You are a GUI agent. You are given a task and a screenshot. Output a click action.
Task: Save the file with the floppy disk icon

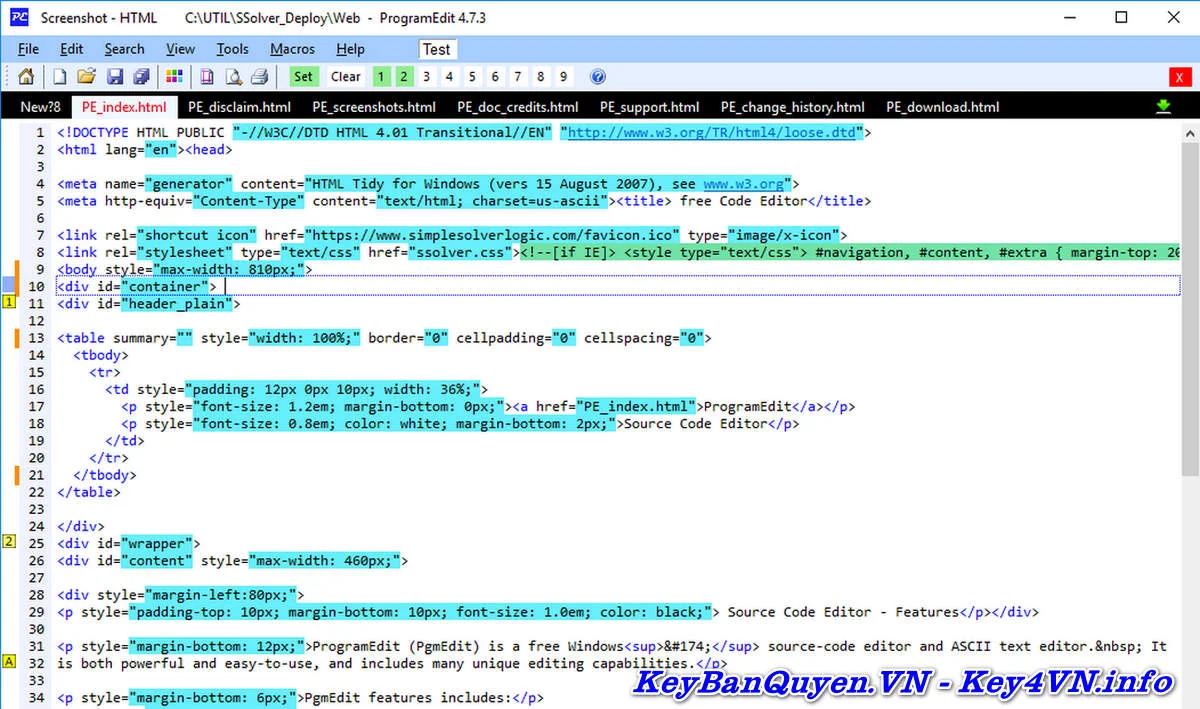(115, 77)
